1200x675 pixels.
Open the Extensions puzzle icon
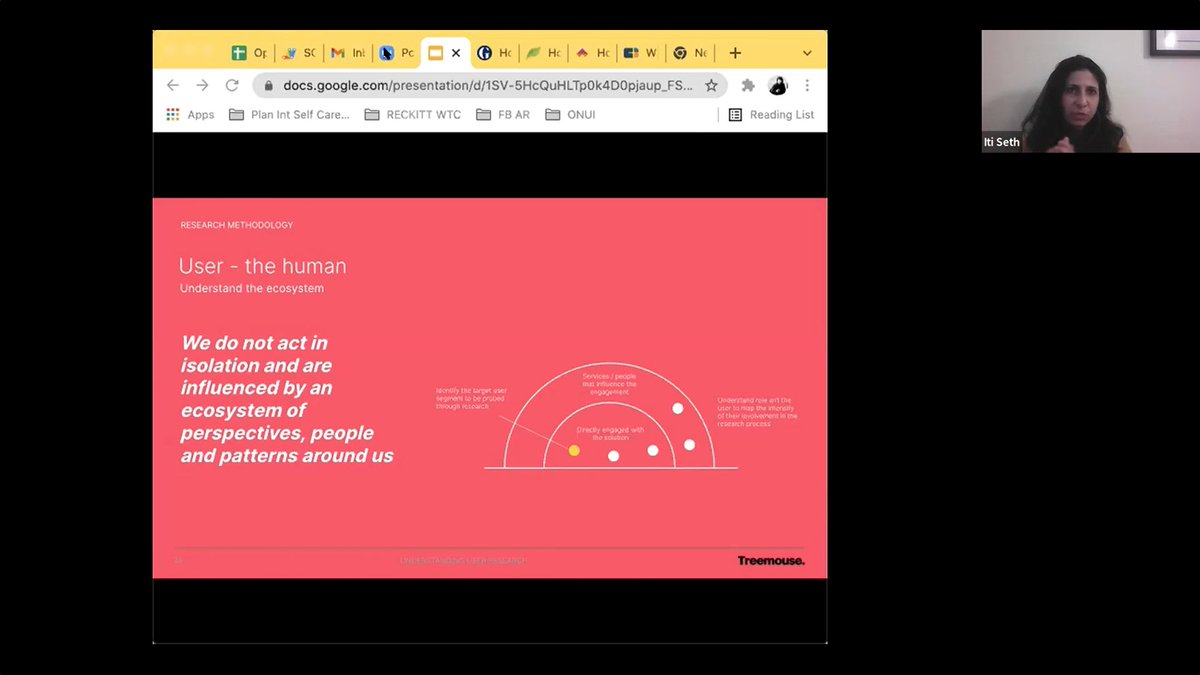748,85
